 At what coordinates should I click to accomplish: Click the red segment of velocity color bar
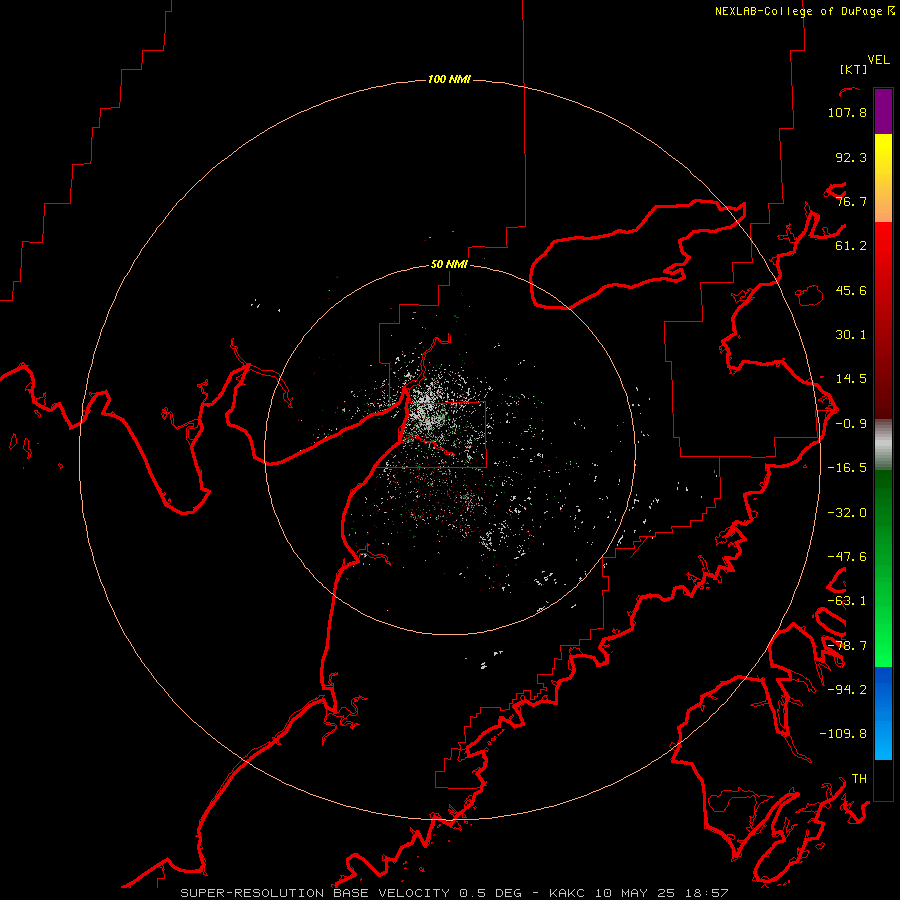[x=883, y=320]
